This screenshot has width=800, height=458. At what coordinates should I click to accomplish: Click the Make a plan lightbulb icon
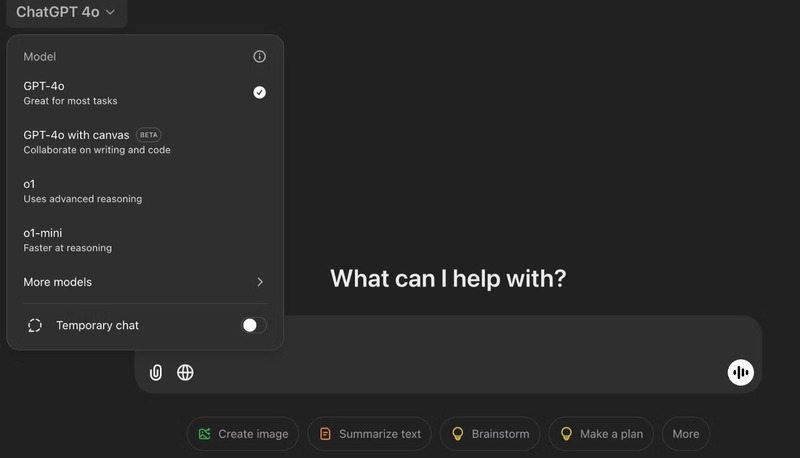tap(566, 434)
